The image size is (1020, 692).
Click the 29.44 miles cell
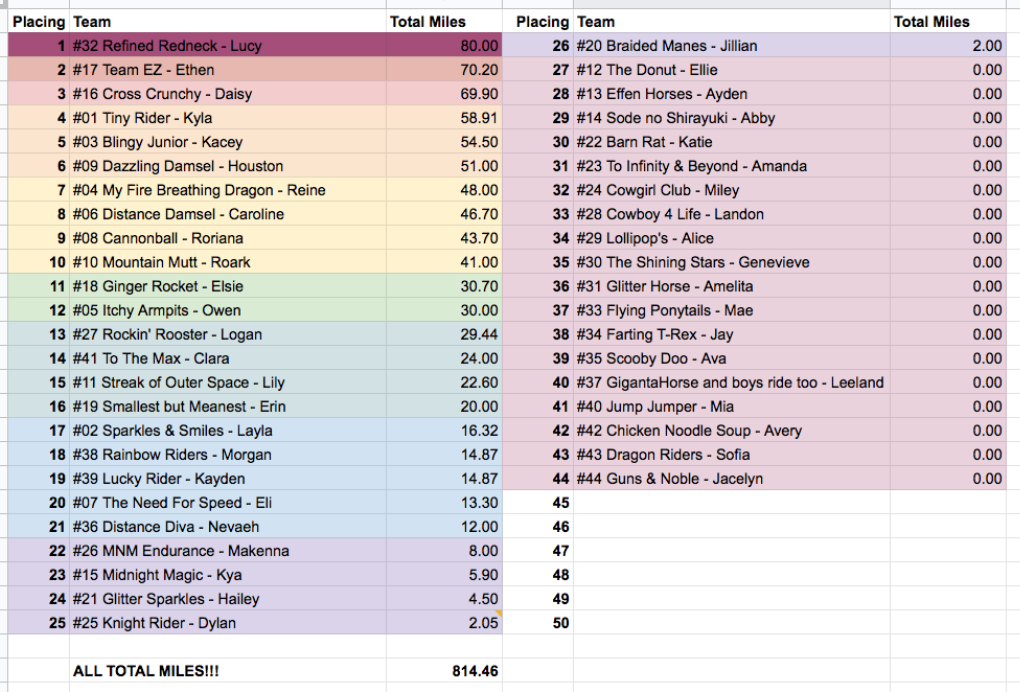444,334
